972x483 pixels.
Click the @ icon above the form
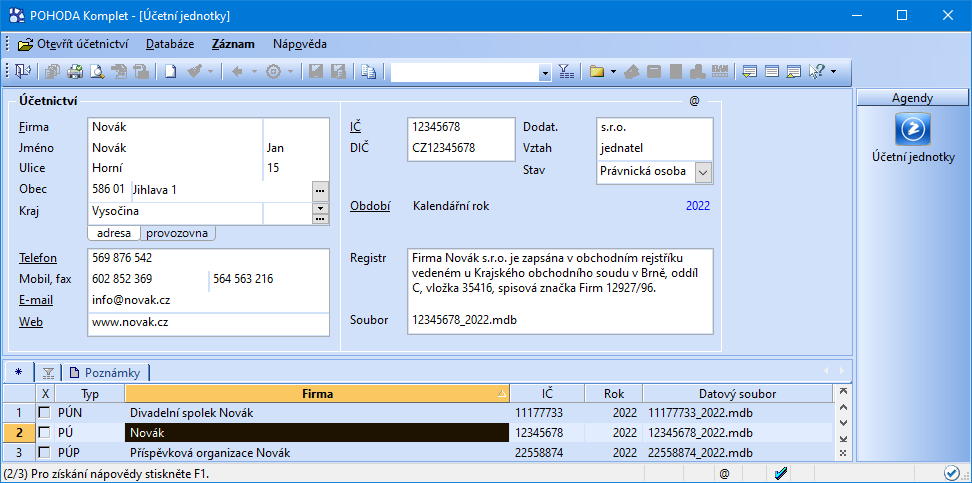[x=694, y=100]
